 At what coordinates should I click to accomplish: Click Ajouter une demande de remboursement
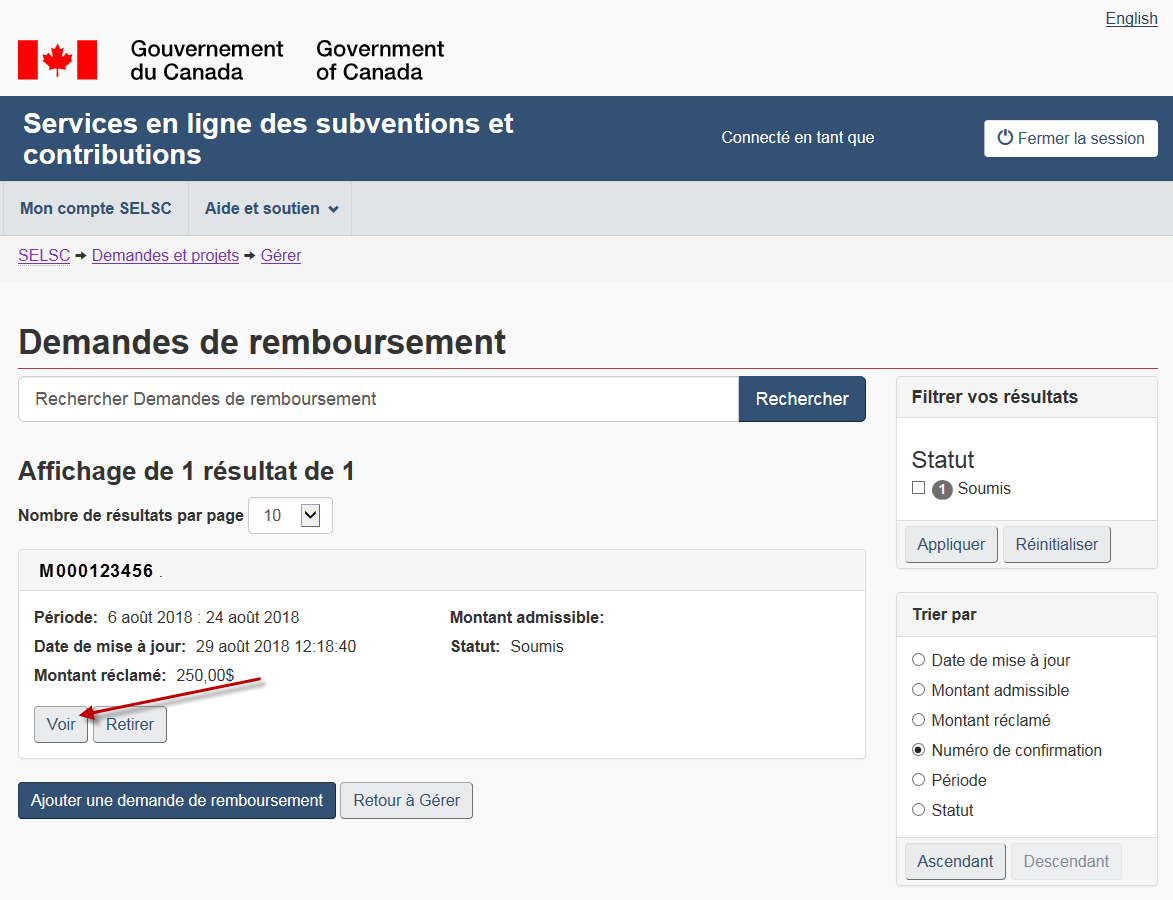pos(177,801)
